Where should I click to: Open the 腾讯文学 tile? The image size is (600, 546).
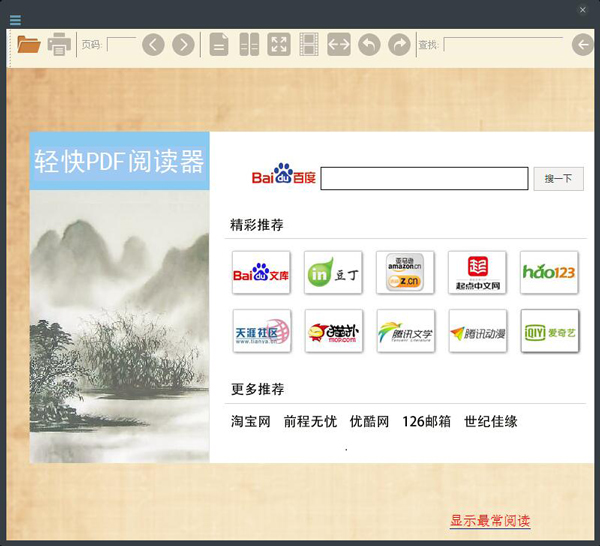click(406, 331)
